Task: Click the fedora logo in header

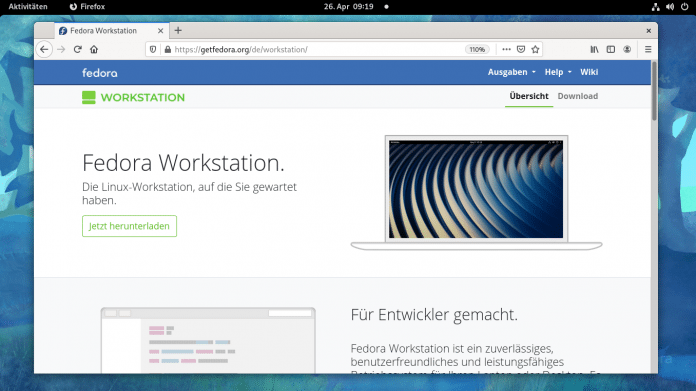Action: point(99,73)
